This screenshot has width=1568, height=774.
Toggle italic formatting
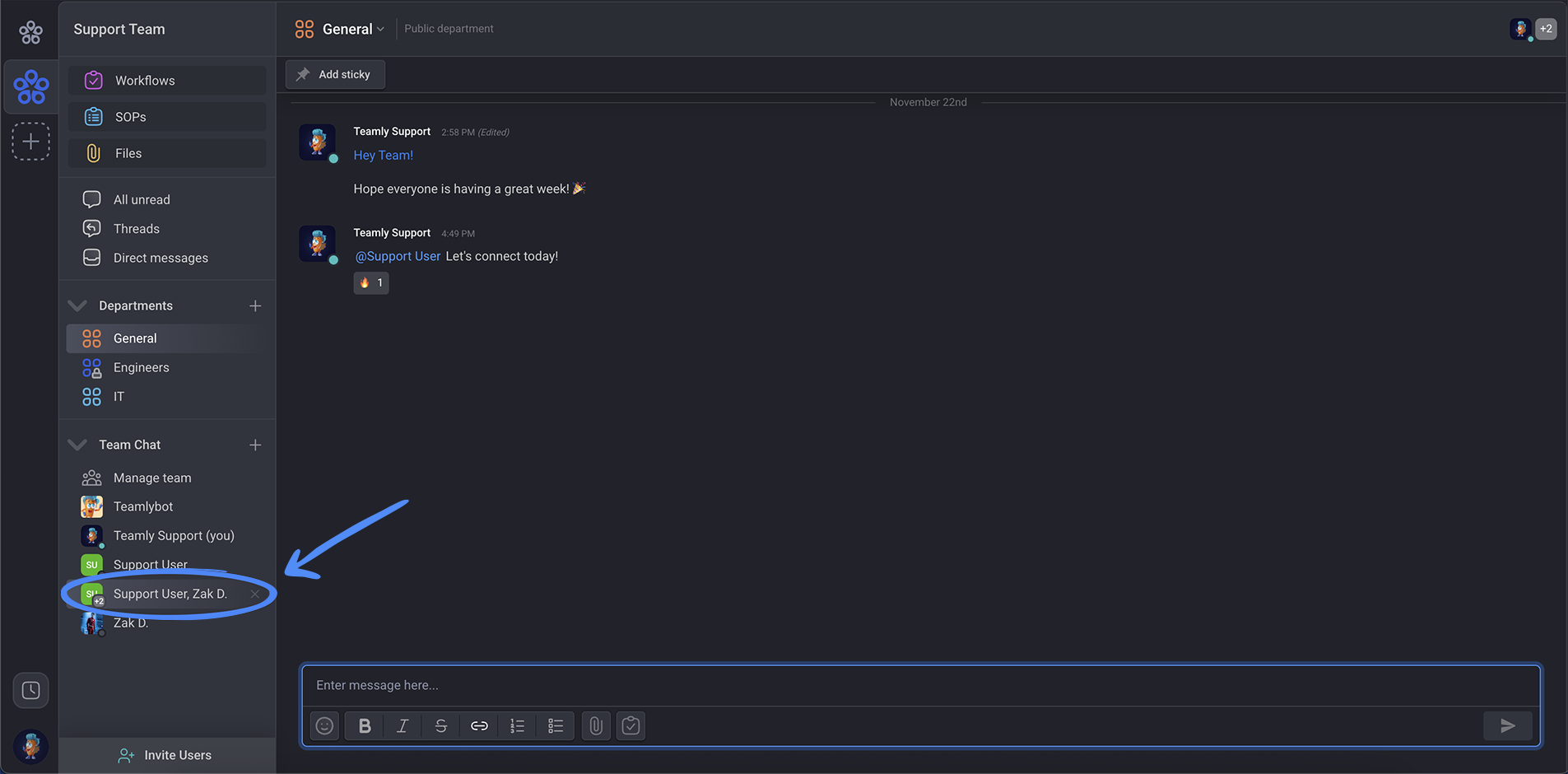[402, 725]
